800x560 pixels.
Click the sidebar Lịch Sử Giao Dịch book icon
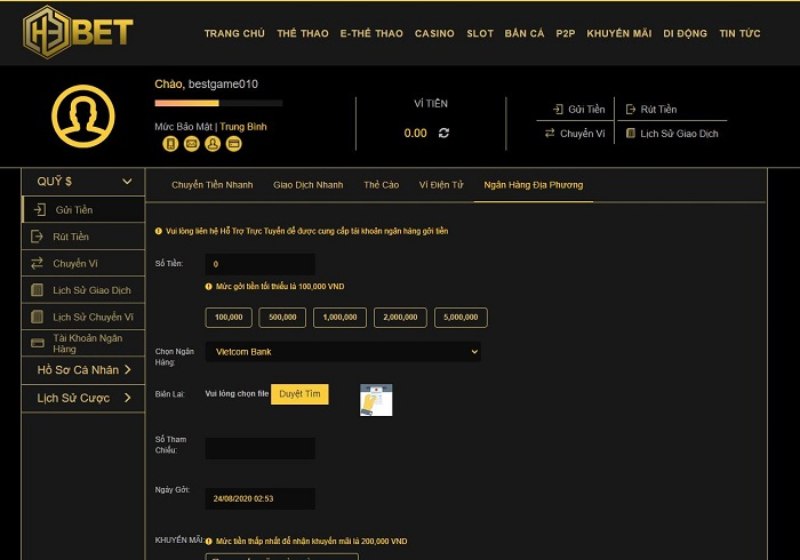coord(37,290)
